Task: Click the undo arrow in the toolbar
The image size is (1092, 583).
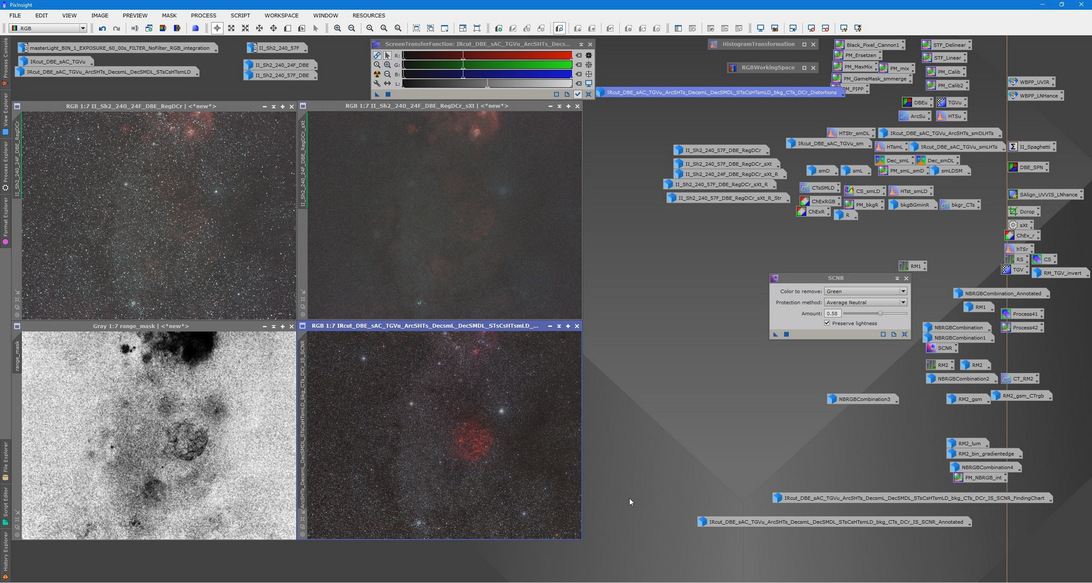Action: click(x=102, y=28)
